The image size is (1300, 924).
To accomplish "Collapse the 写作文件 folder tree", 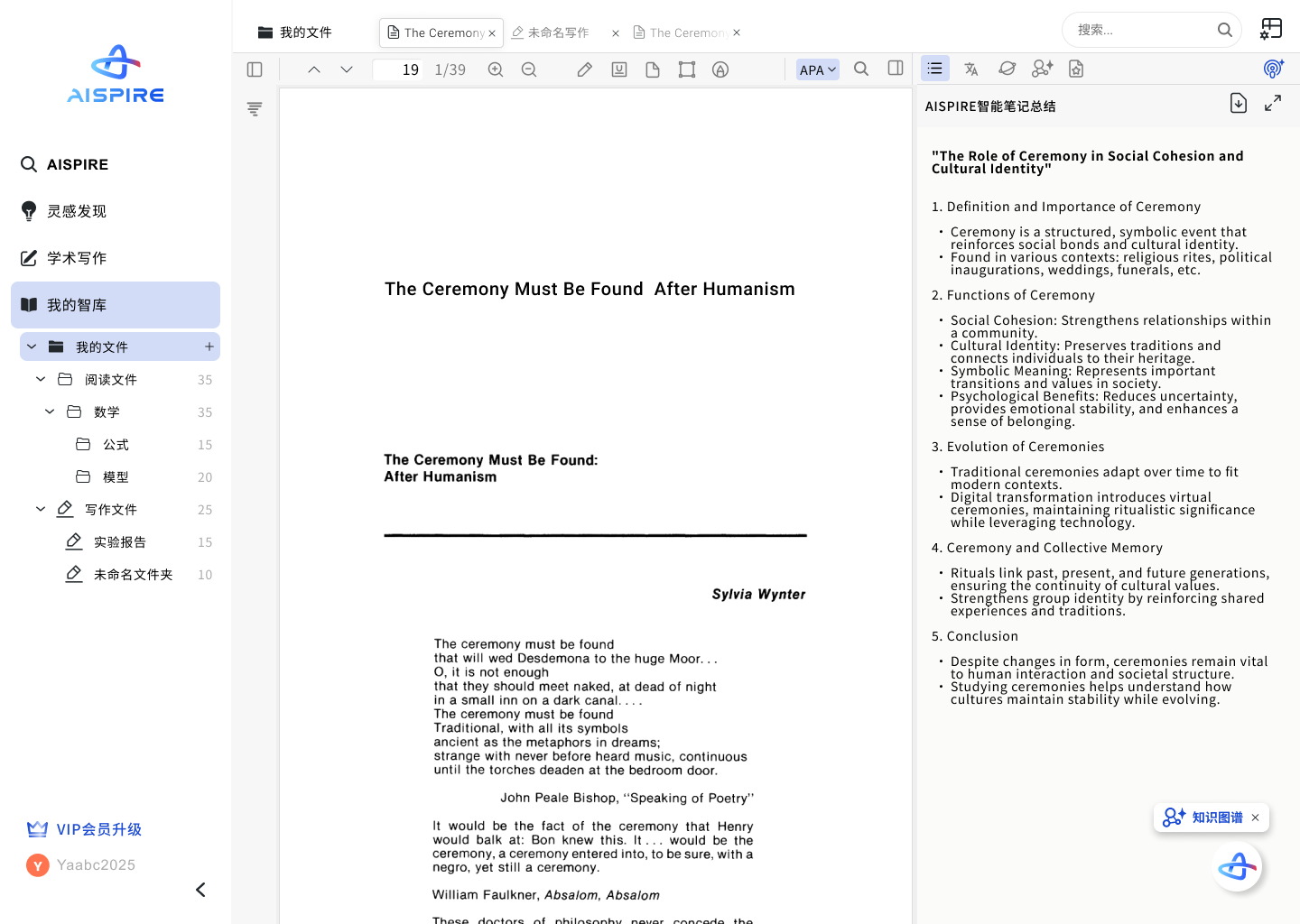I will (x=41, y=510).
